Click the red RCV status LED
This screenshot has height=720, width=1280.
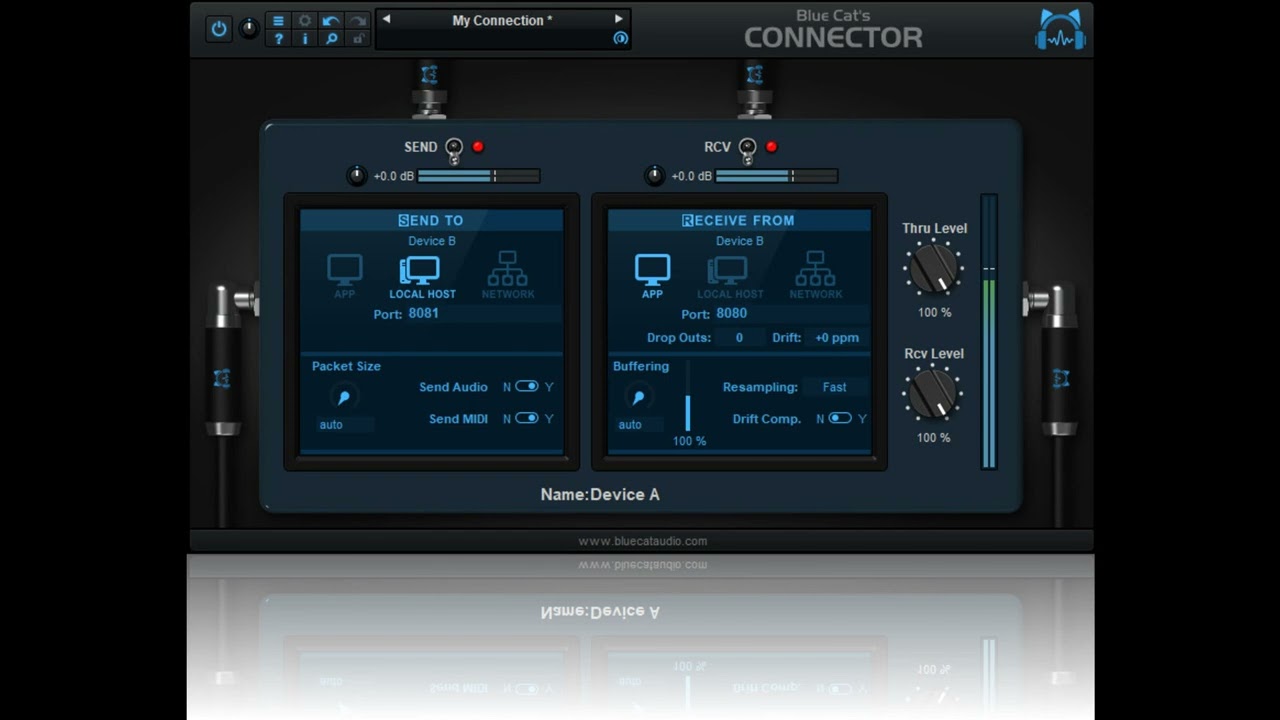click(771, 147)
